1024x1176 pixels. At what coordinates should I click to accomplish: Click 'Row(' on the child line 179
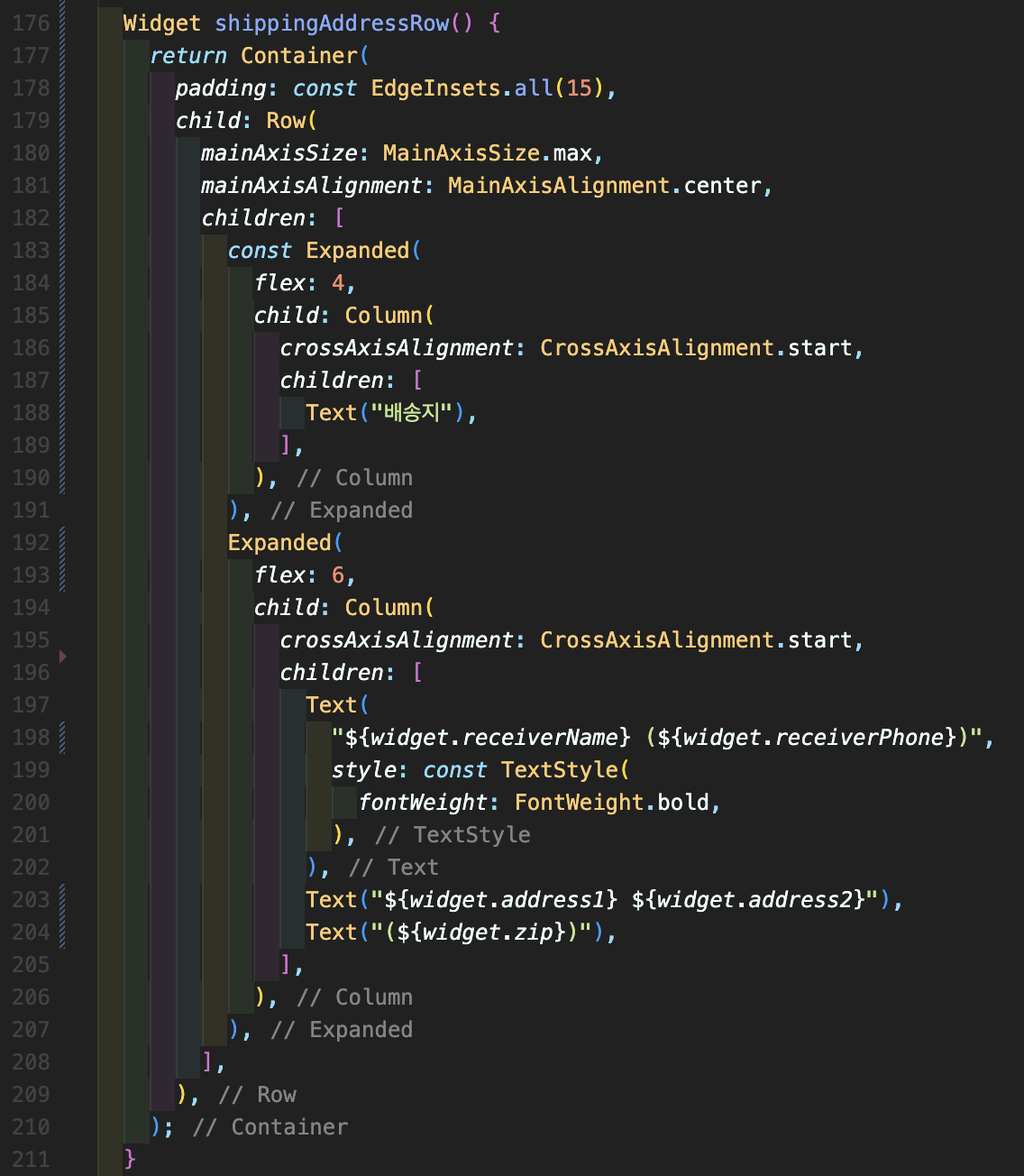tap(292, 121)
